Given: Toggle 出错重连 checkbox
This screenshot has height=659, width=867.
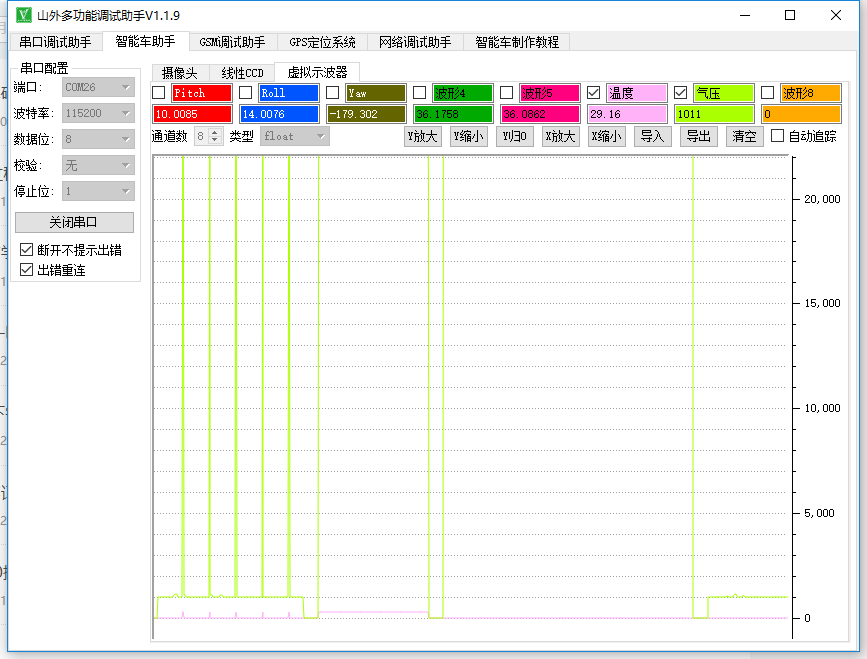Looking at the screenshot, I should [x=26, y=270].
